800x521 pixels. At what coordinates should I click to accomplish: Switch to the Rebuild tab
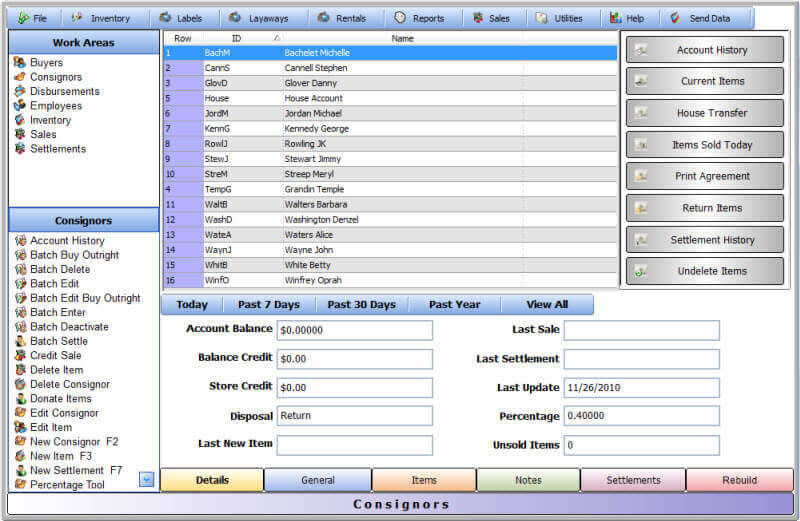click(740, 480)
